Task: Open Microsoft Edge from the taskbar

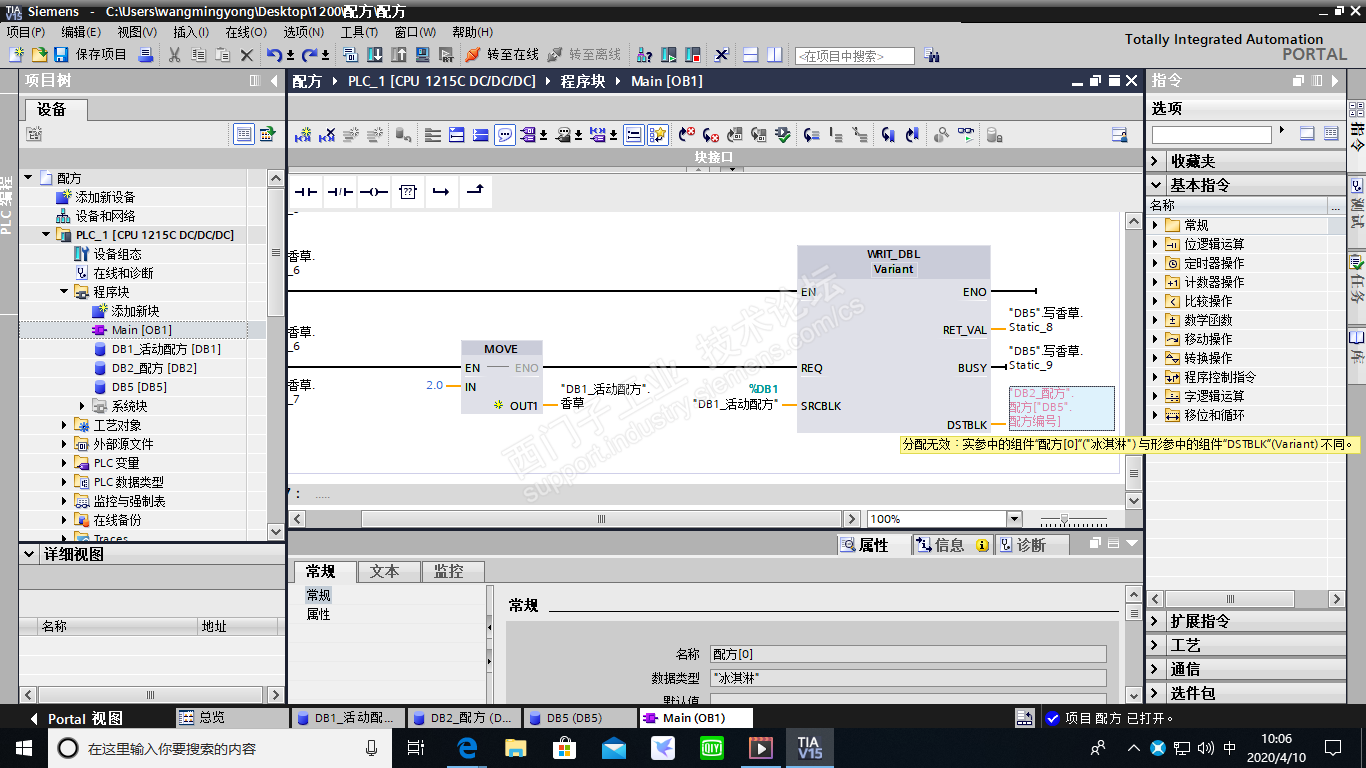Action: coord(467,747)
